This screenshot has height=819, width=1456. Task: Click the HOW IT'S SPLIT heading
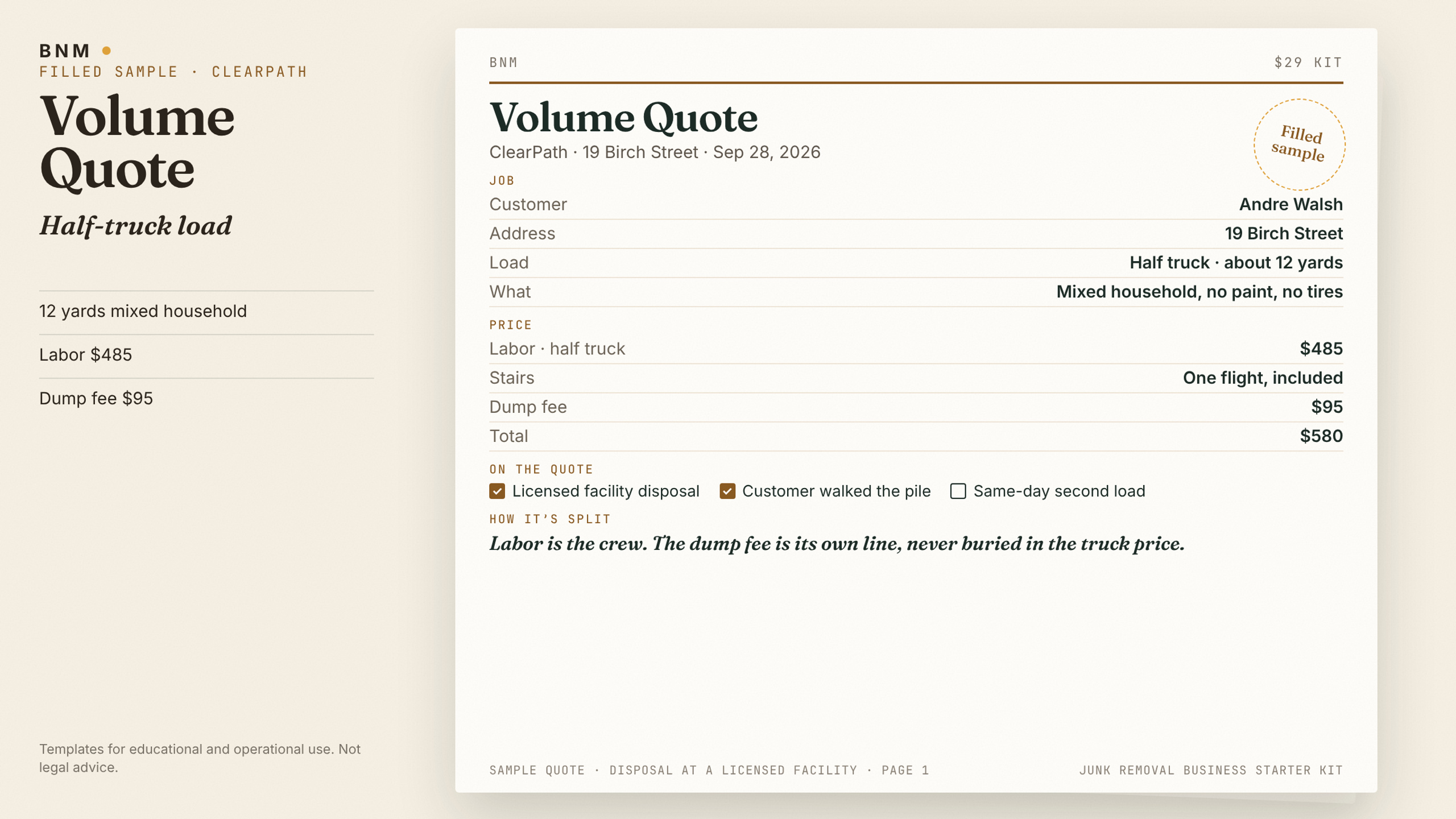(549, 519)
